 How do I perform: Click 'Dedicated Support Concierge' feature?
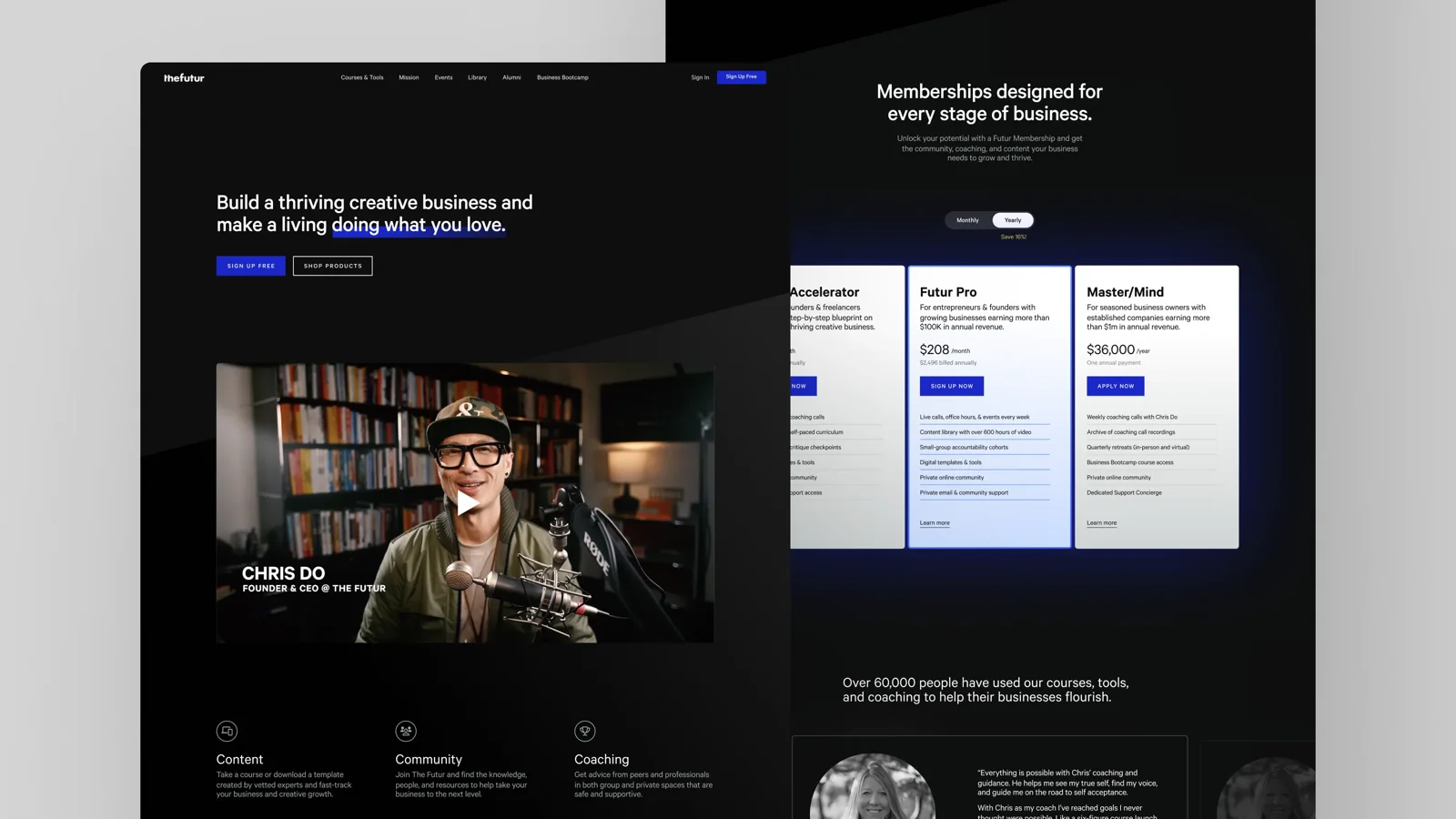pos(1124,492)
